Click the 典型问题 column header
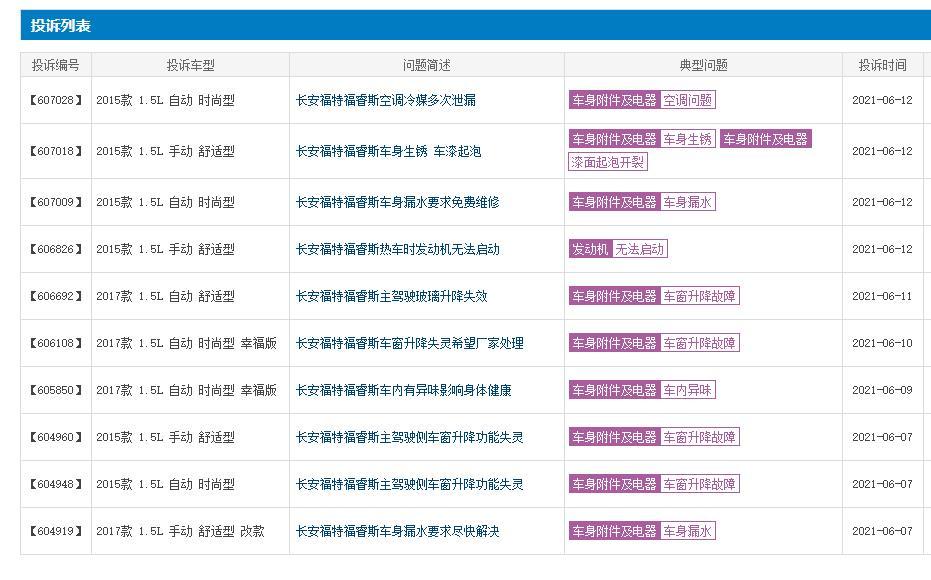Image resolution: width=931 pixels, height=580 pixels. (704, 65)
